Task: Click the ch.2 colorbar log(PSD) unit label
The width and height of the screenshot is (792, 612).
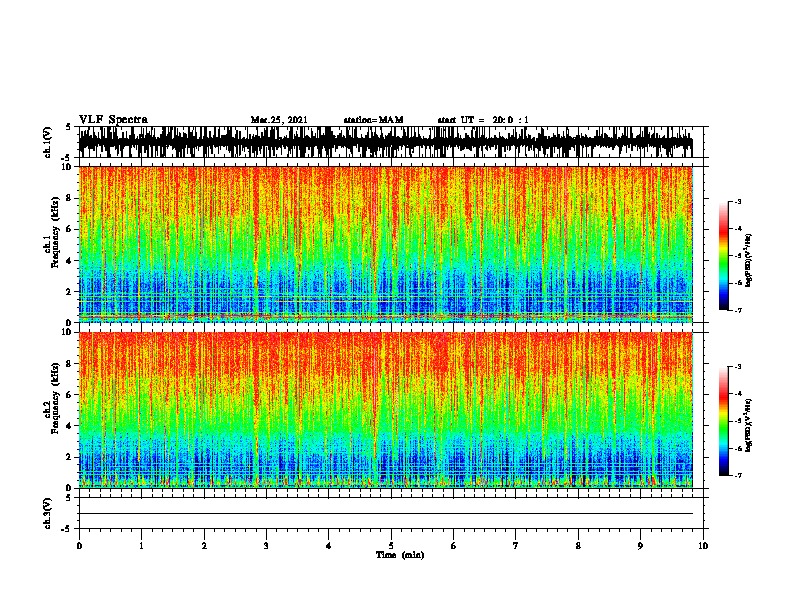Action: click(749, 425)
